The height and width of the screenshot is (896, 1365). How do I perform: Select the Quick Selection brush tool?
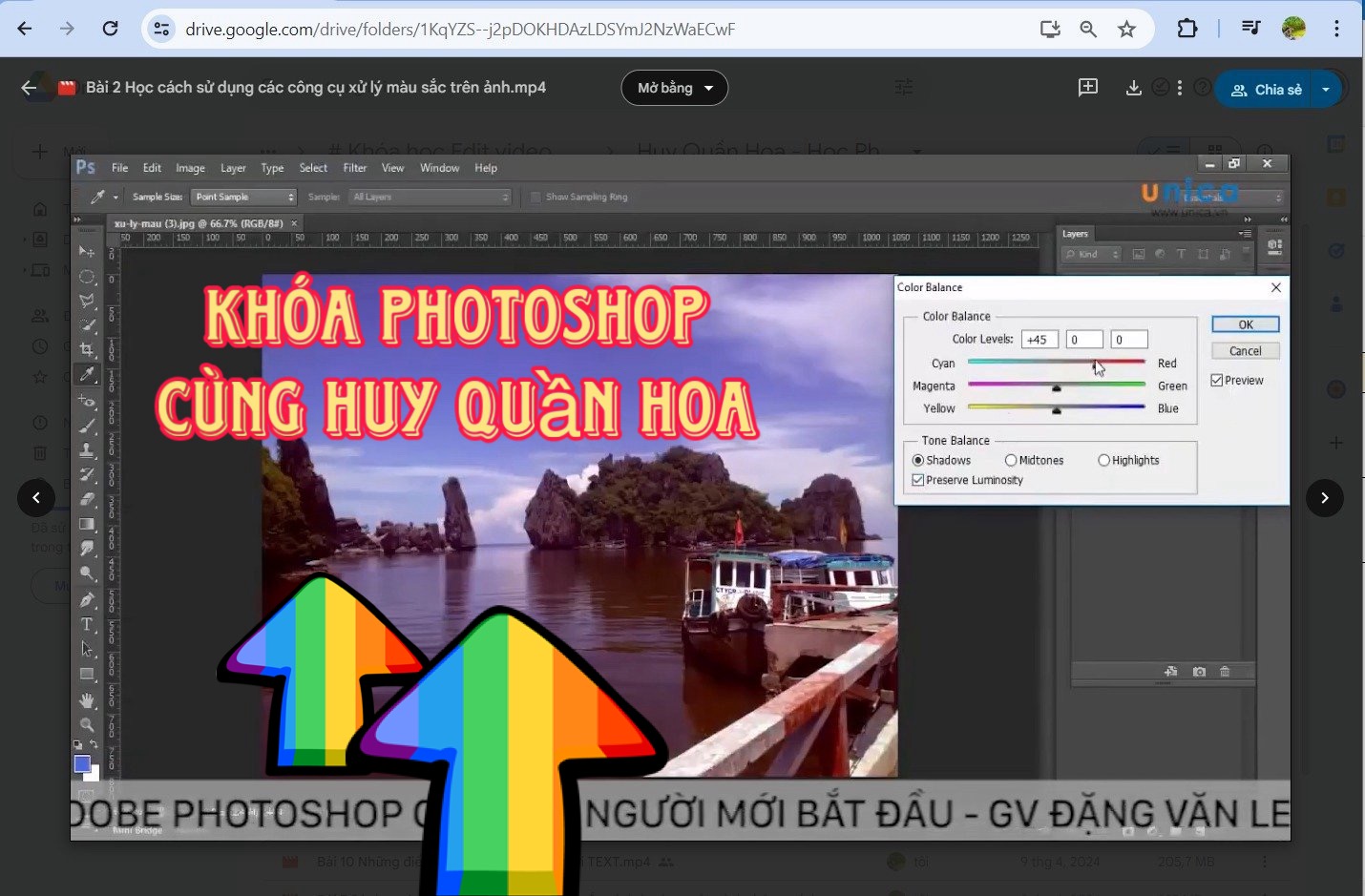pos(87,325)
